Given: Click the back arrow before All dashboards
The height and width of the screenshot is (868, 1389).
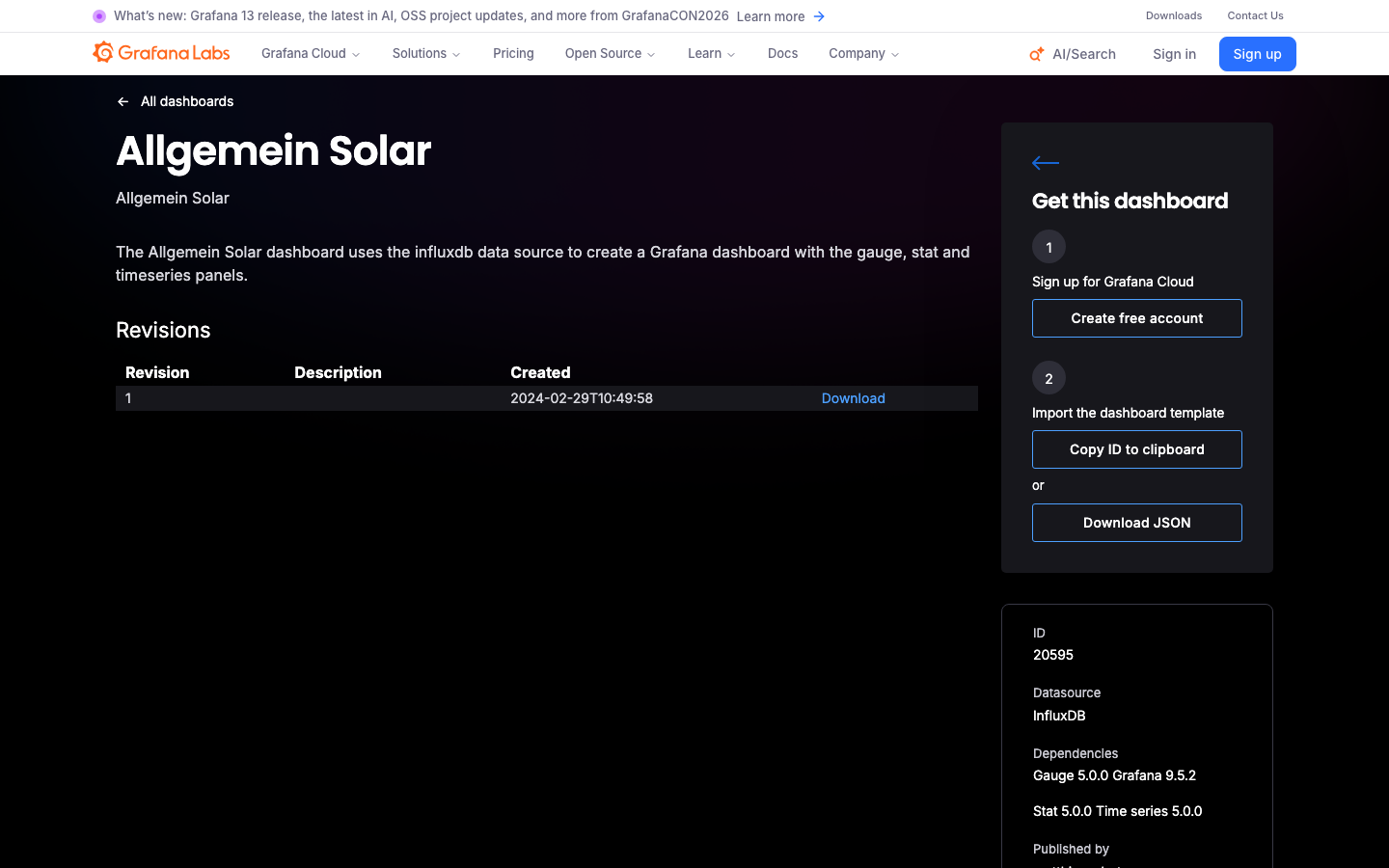Looking at the screenshot, I should click(123, 101).
